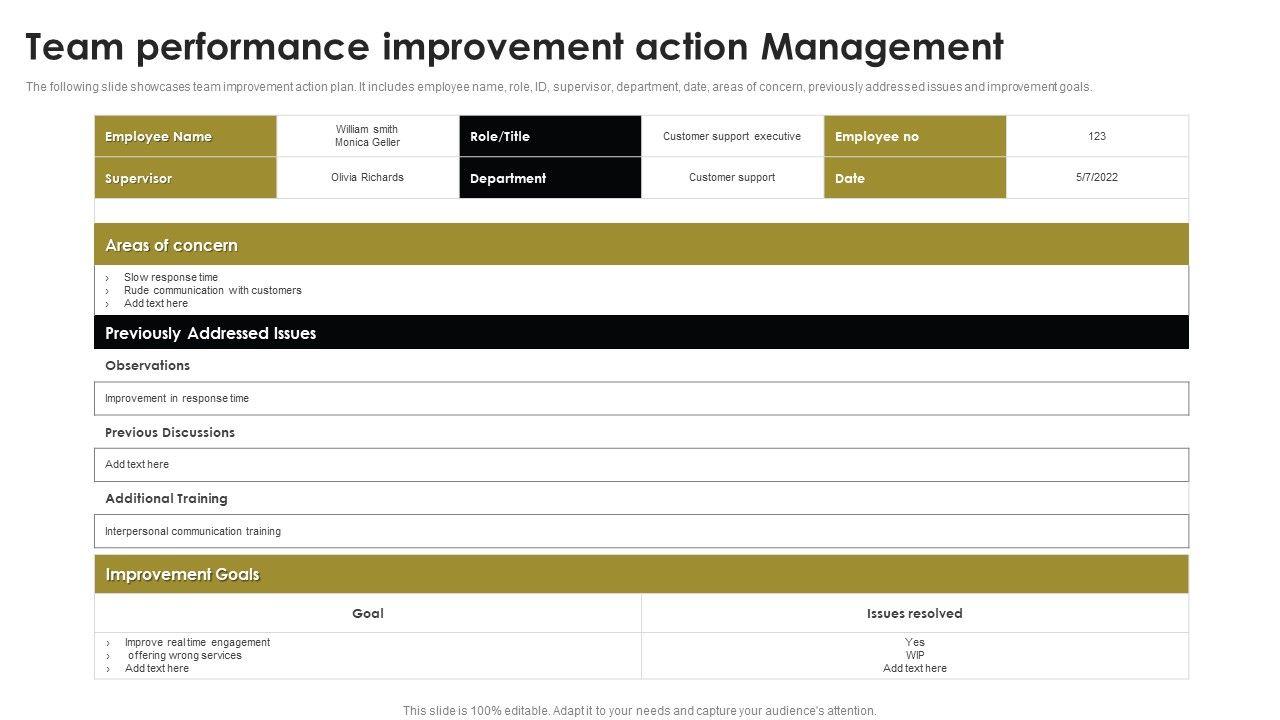Click "Add text here" in the Goal column
Image resolution: width=1280 pixels, height=720 pixels.
pyautogui.click(x=157, y=668)
